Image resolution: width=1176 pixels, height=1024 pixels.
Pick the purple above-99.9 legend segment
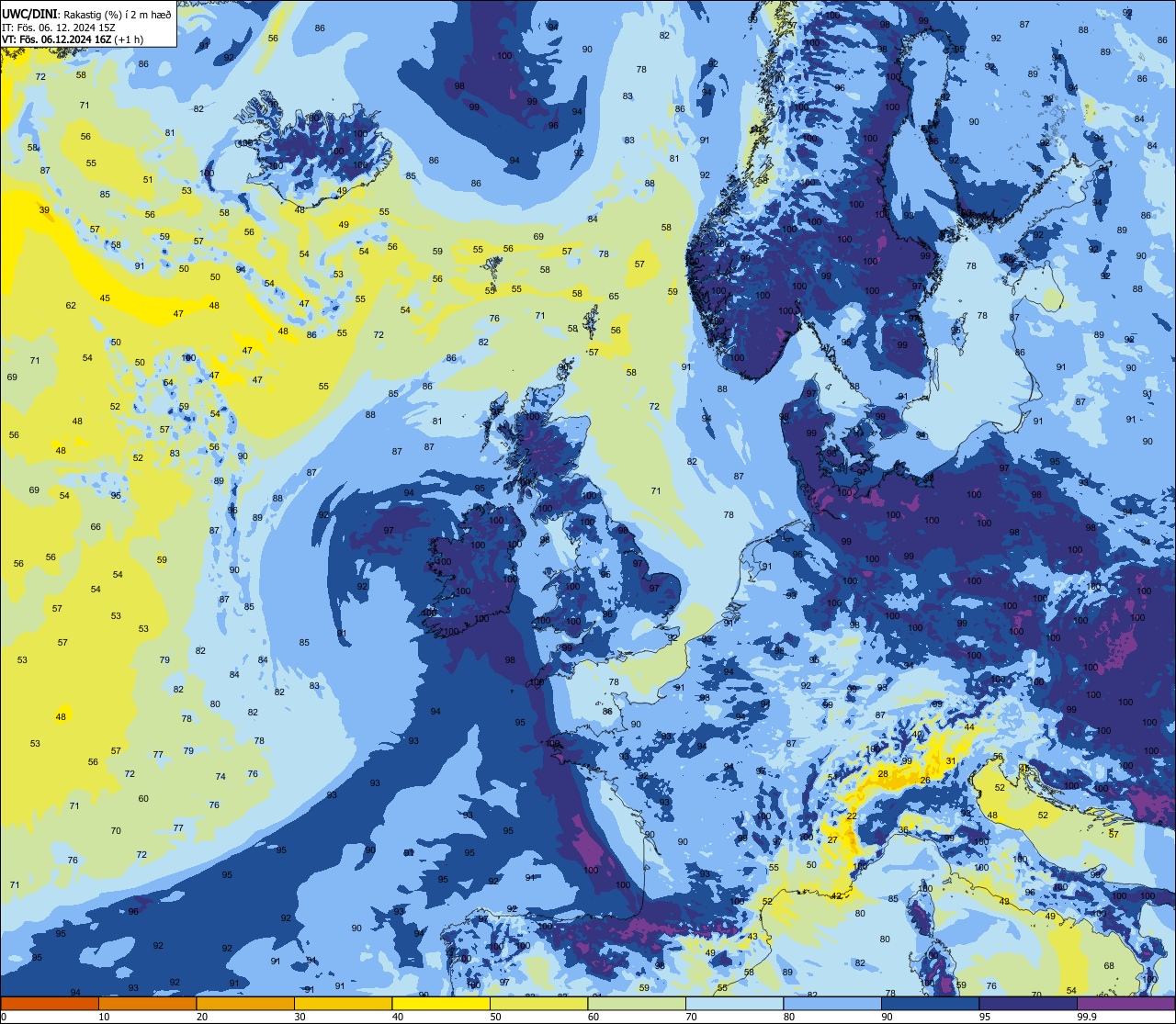1126,1004
